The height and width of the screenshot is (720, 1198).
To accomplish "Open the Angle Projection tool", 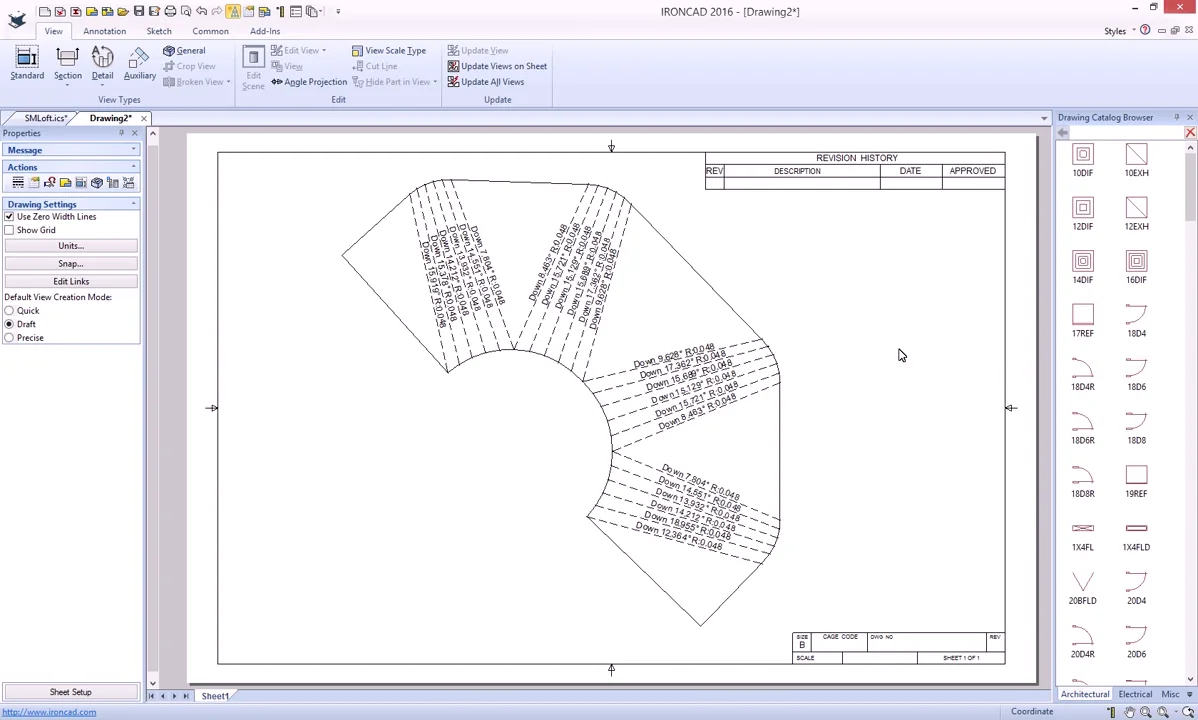I will coord(309,82).
